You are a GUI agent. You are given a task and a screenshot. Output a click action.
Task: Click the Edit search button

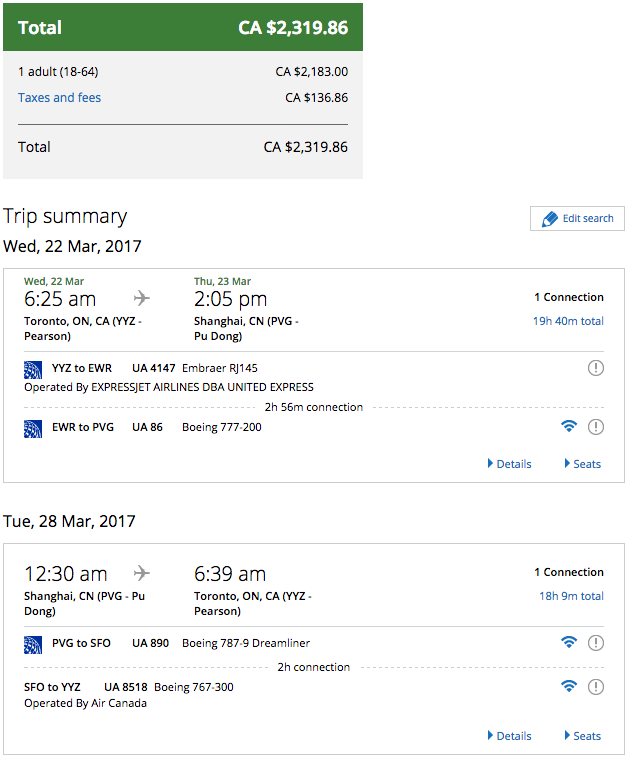pos(577,219)
